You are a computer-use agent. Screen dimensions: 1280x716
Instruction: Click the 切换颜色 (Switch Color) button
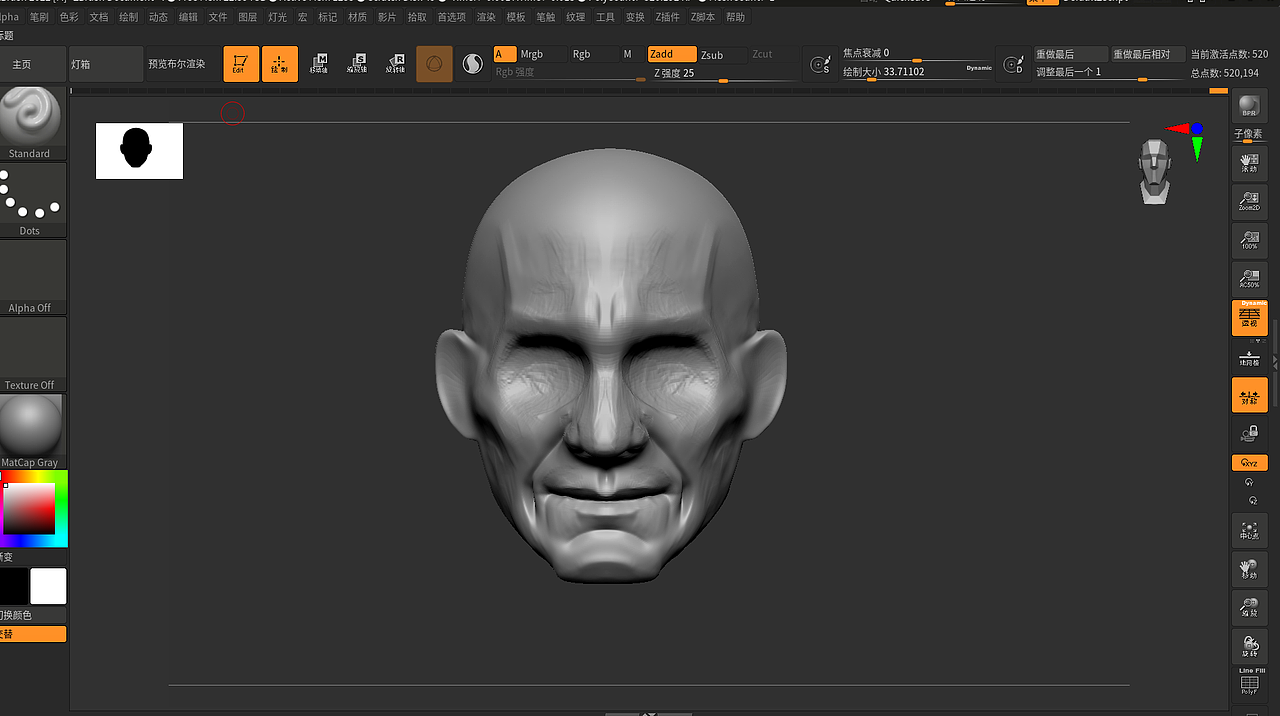[33, 615]
